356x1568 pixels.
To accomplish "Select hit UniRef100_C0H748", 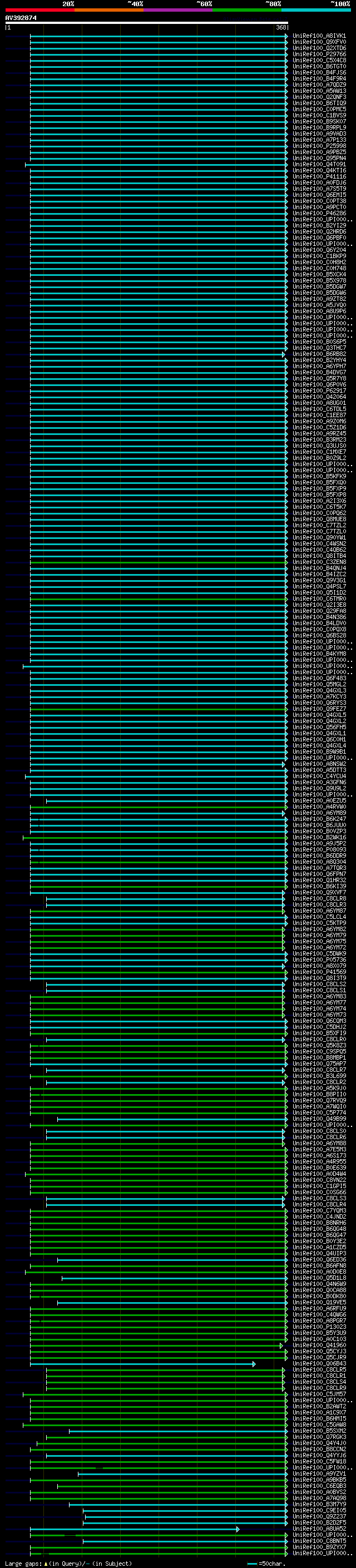I will 319,269.
